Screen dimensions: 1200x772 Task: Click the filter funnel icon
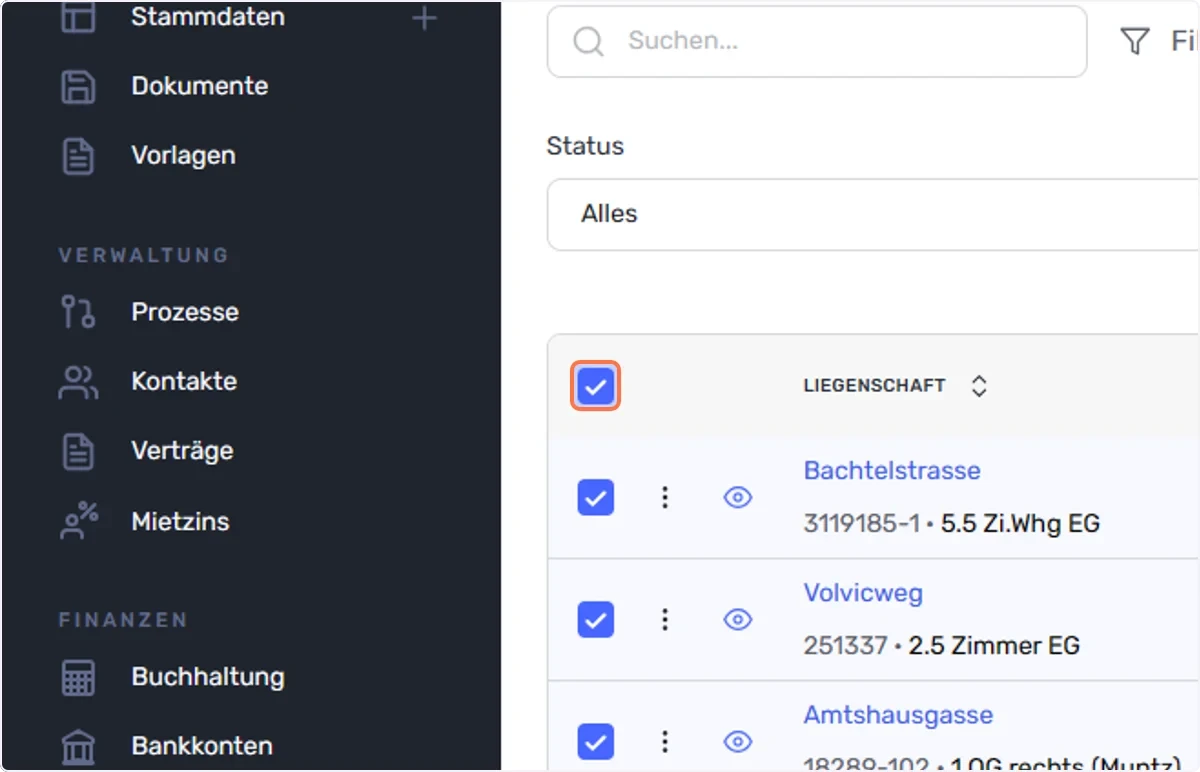[1135, 41]
